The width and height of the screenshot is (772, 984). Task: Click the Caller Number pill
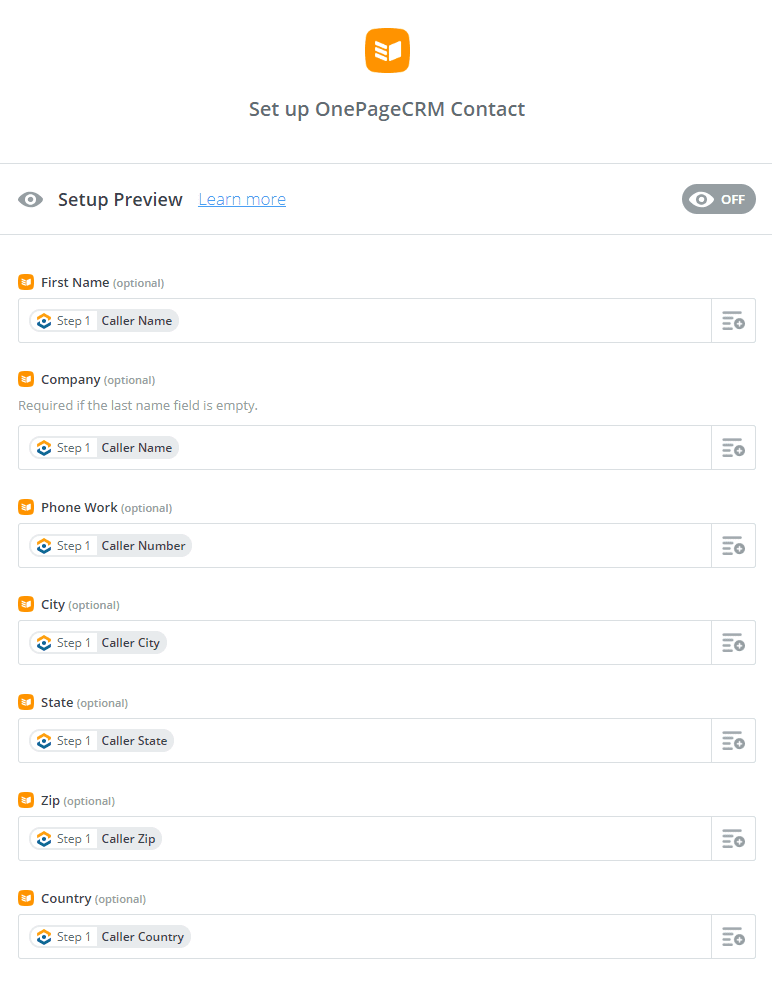[110, 546]
